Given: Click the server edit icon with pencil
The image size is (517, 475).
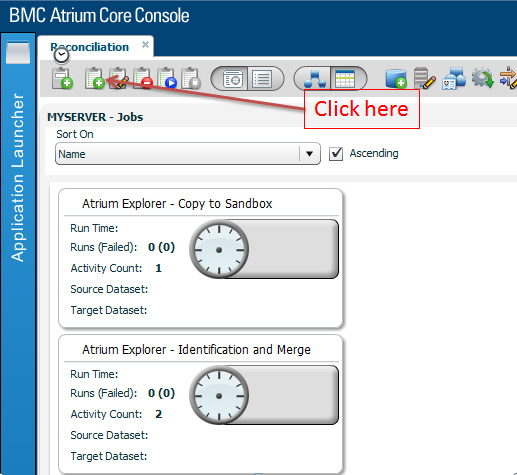Looking at the screenshot, I should coord(424,78).
